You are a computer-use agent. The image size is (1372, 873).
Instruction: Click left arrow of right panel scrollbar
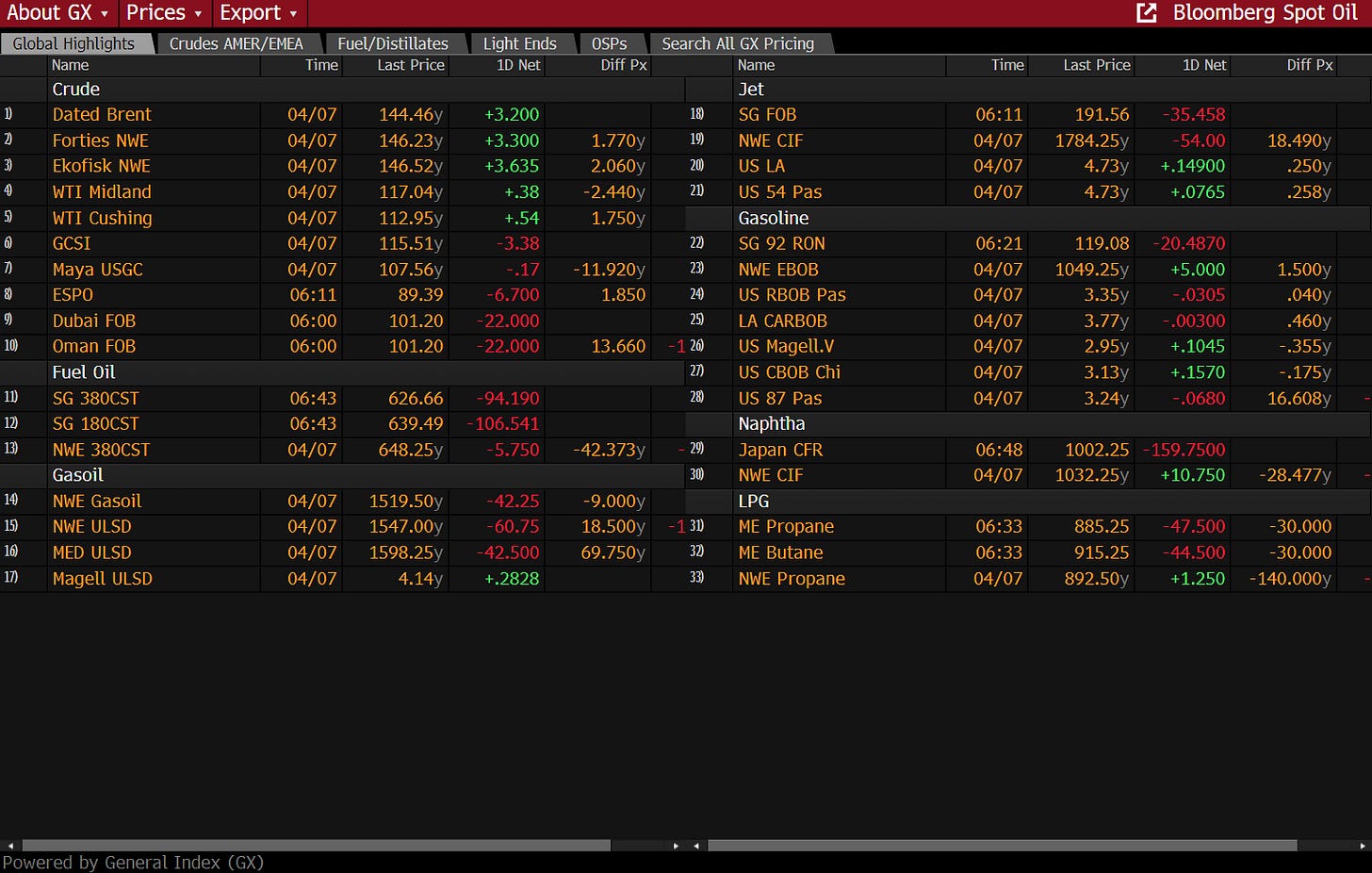pos(696,846)
